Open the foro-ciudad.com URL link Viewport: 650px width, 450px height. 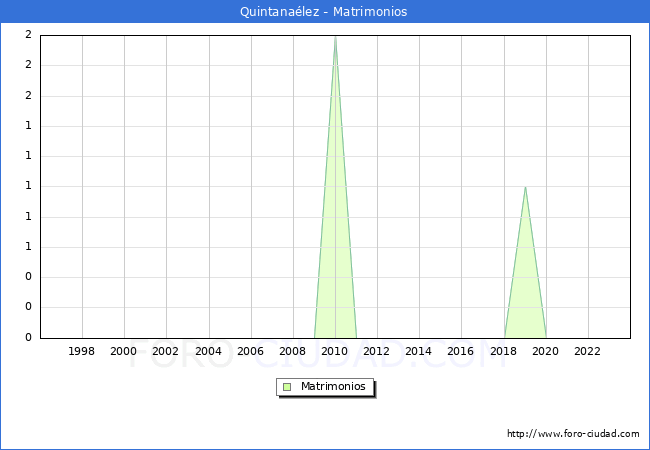click(573, 433)
